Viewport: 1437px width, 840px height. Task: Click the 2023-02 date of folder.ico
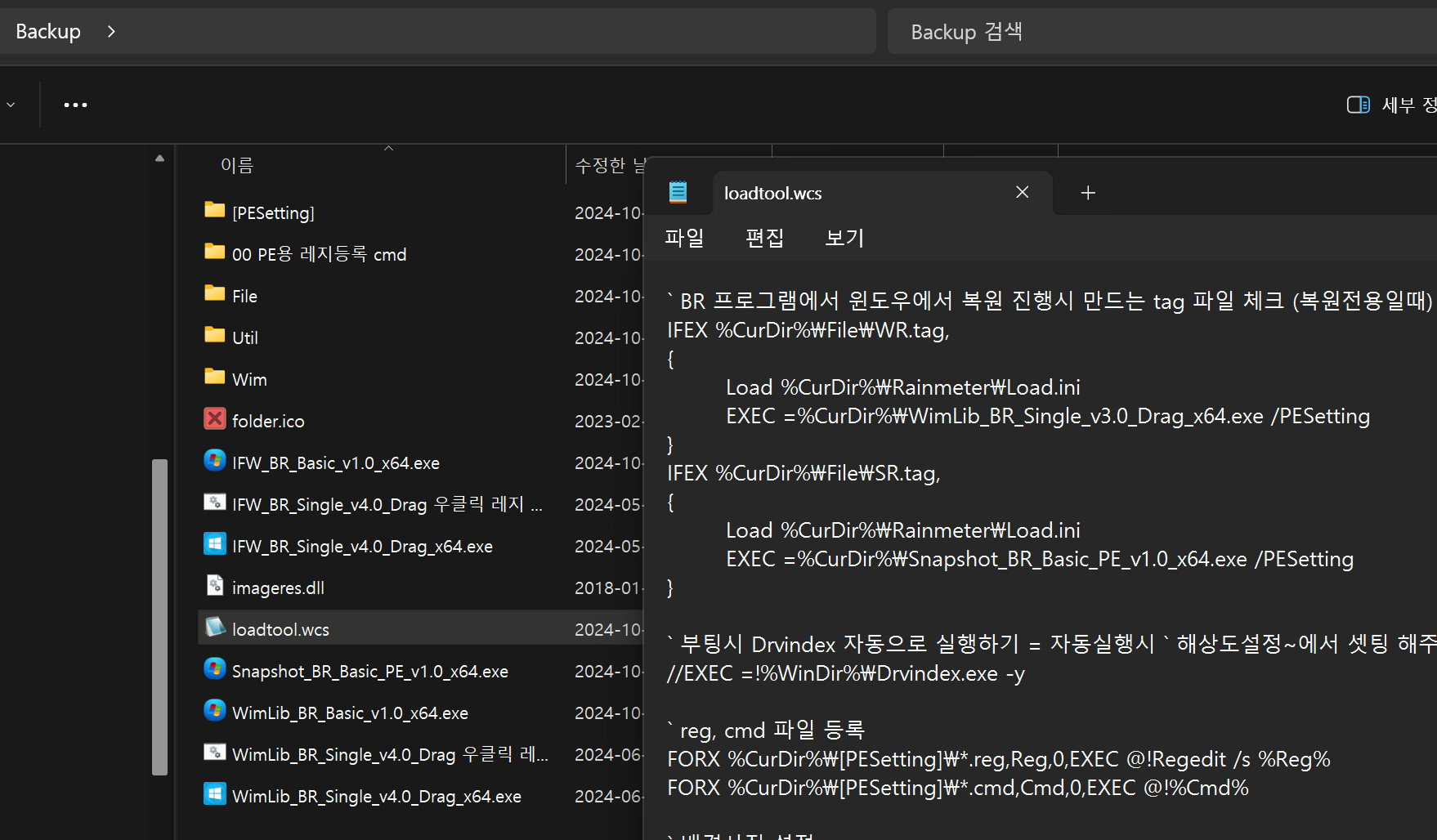click(608, 421)
